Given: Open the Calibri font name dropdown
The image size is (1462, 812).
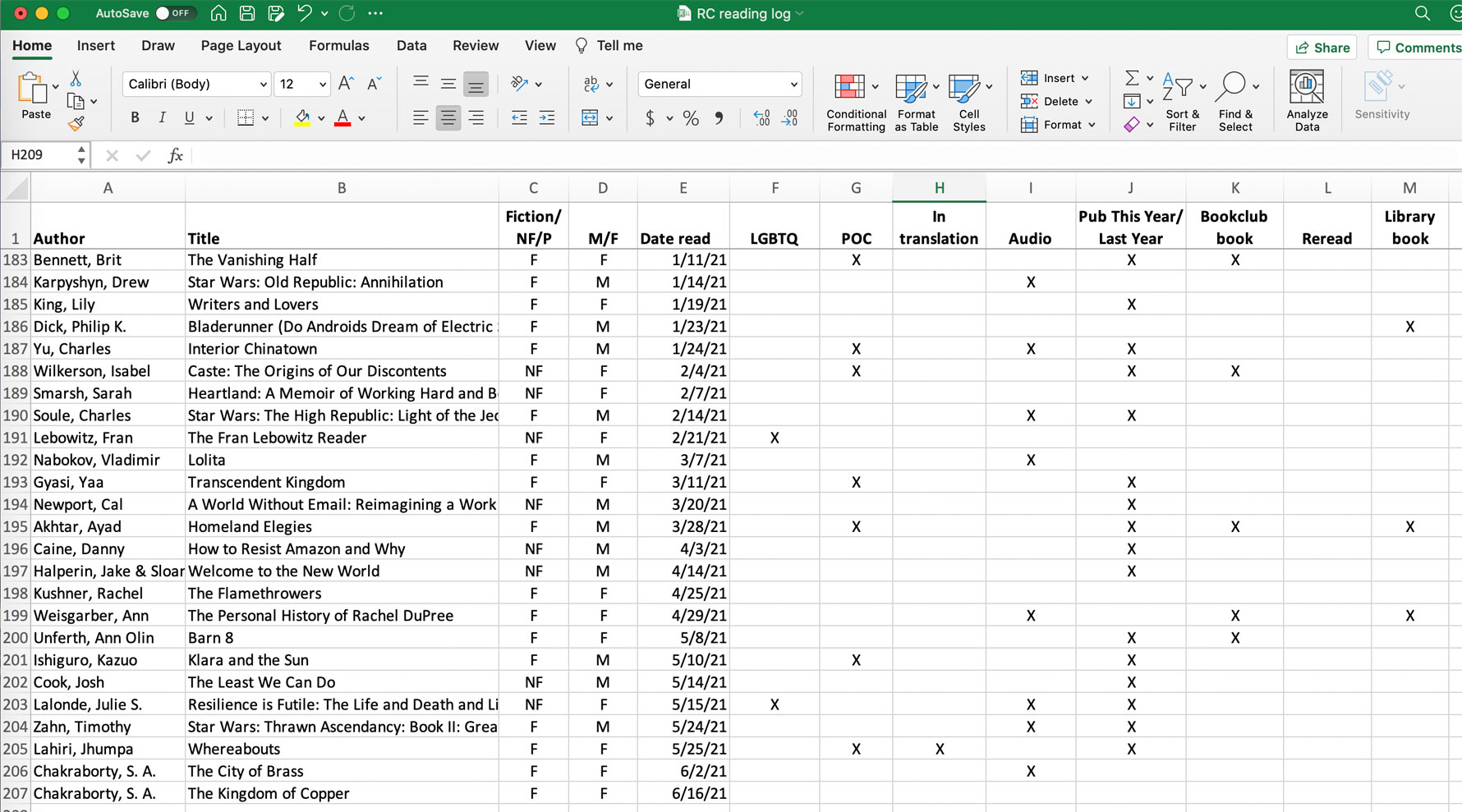Looking at the screenshot, I should (263, 85).
